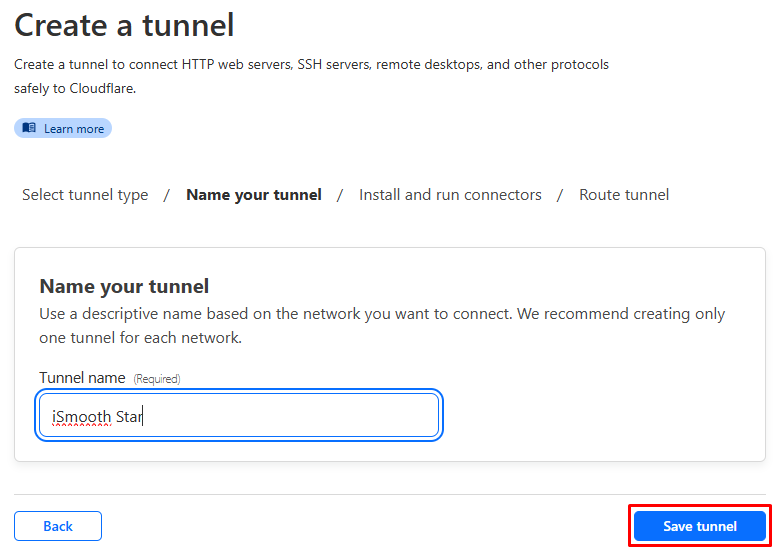Click the Create a tunnel page heading
The image size is (779, 554).
[x=124, y=25]
